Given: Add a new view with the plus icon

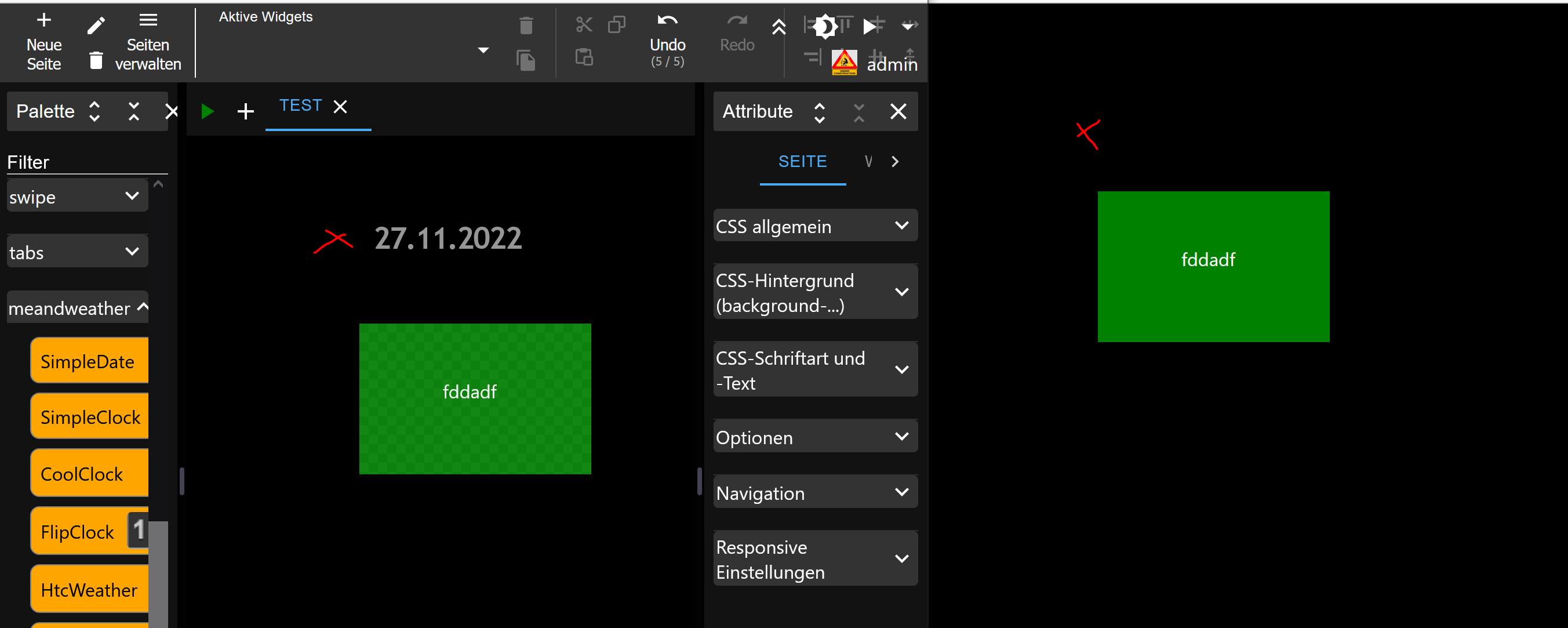Looking at the screenshot, I should 245,111.
